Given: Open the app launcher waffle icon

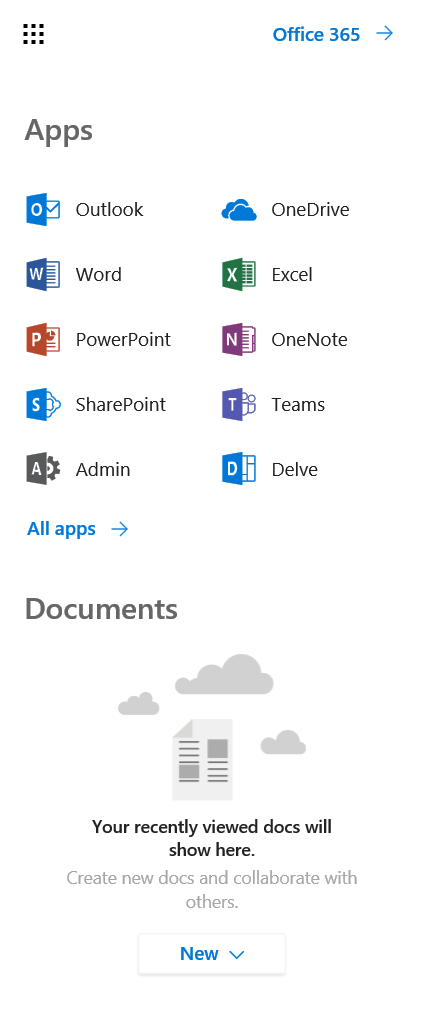Looking at the screenshot, I should click(x=33, y=33).
